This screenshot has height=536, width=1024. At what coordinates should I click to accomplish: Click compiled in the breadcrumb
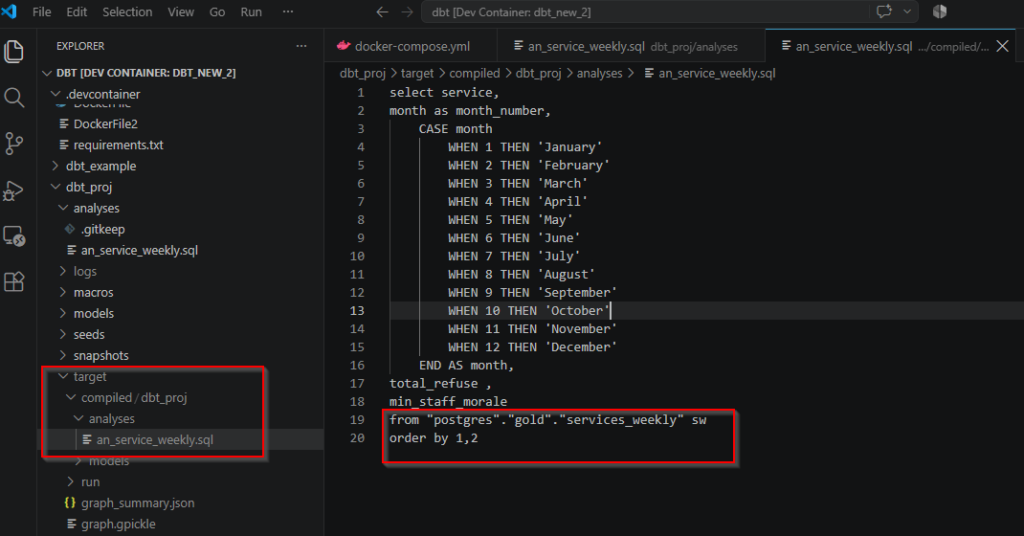click(x=474, y=73)
